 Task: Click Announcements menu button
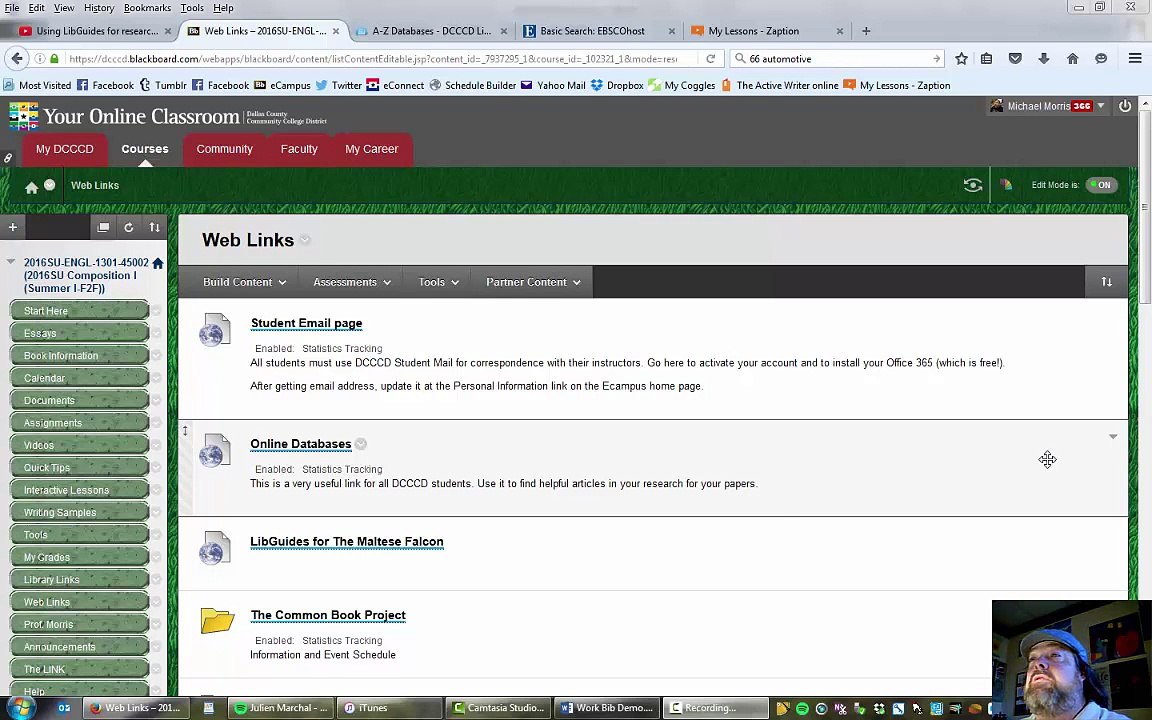coord(79,647)
